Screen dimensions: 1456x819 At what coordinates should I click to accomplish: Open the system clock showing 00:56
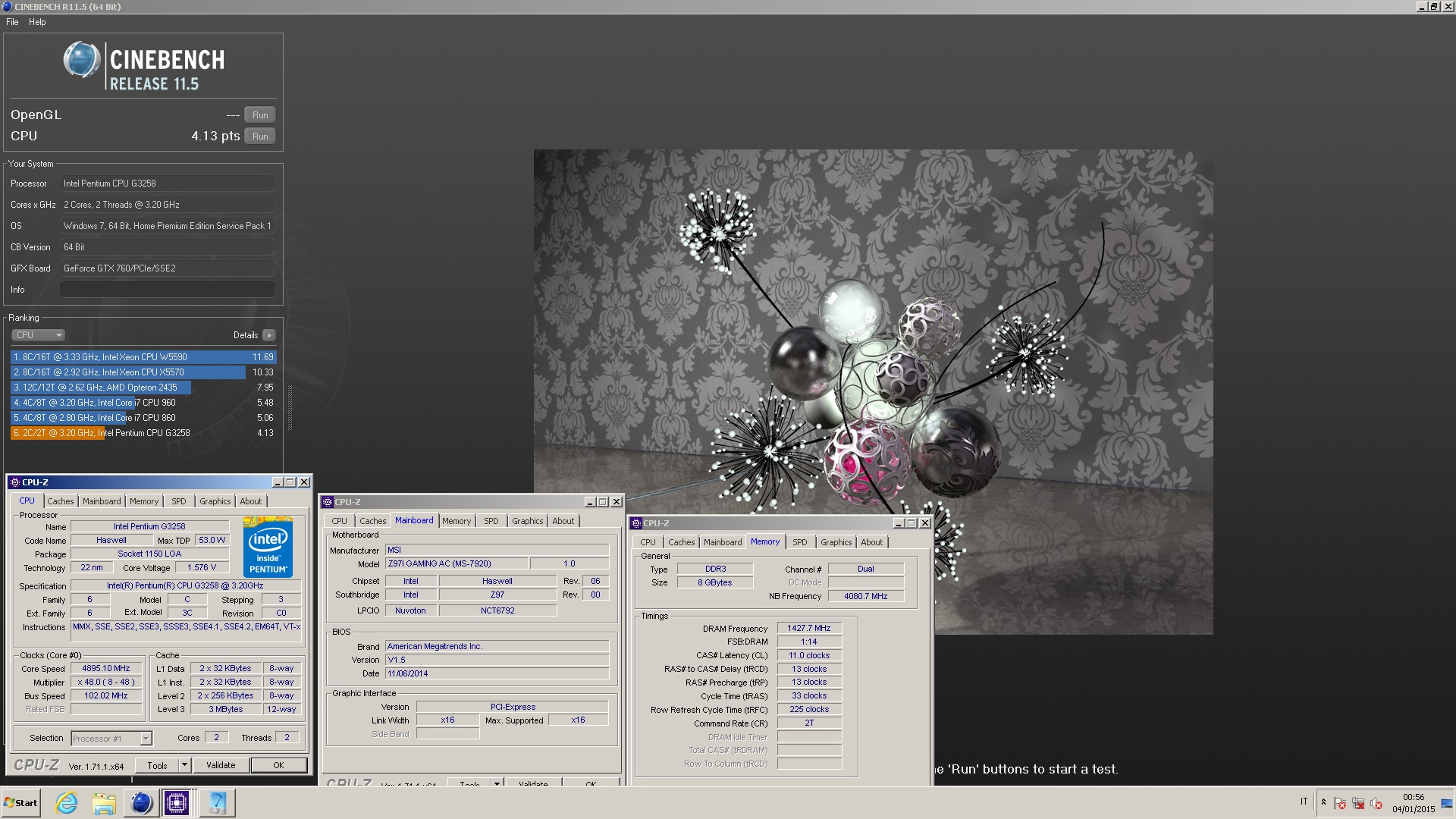1414,803
